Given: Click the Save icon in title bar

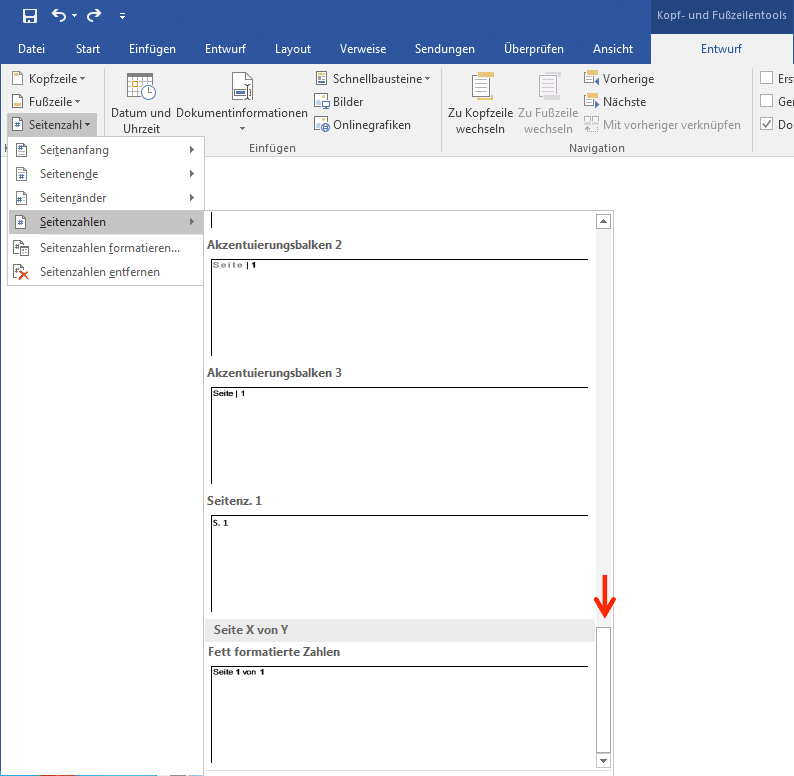Looking at the screenshot, I should coord(29,15).
